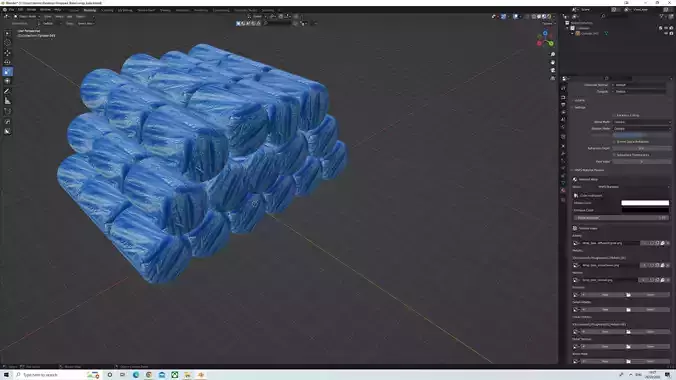Toggle the camera view icon in viewport
Viewport: 676px width, 380px height.
click(x=553, y=70)
